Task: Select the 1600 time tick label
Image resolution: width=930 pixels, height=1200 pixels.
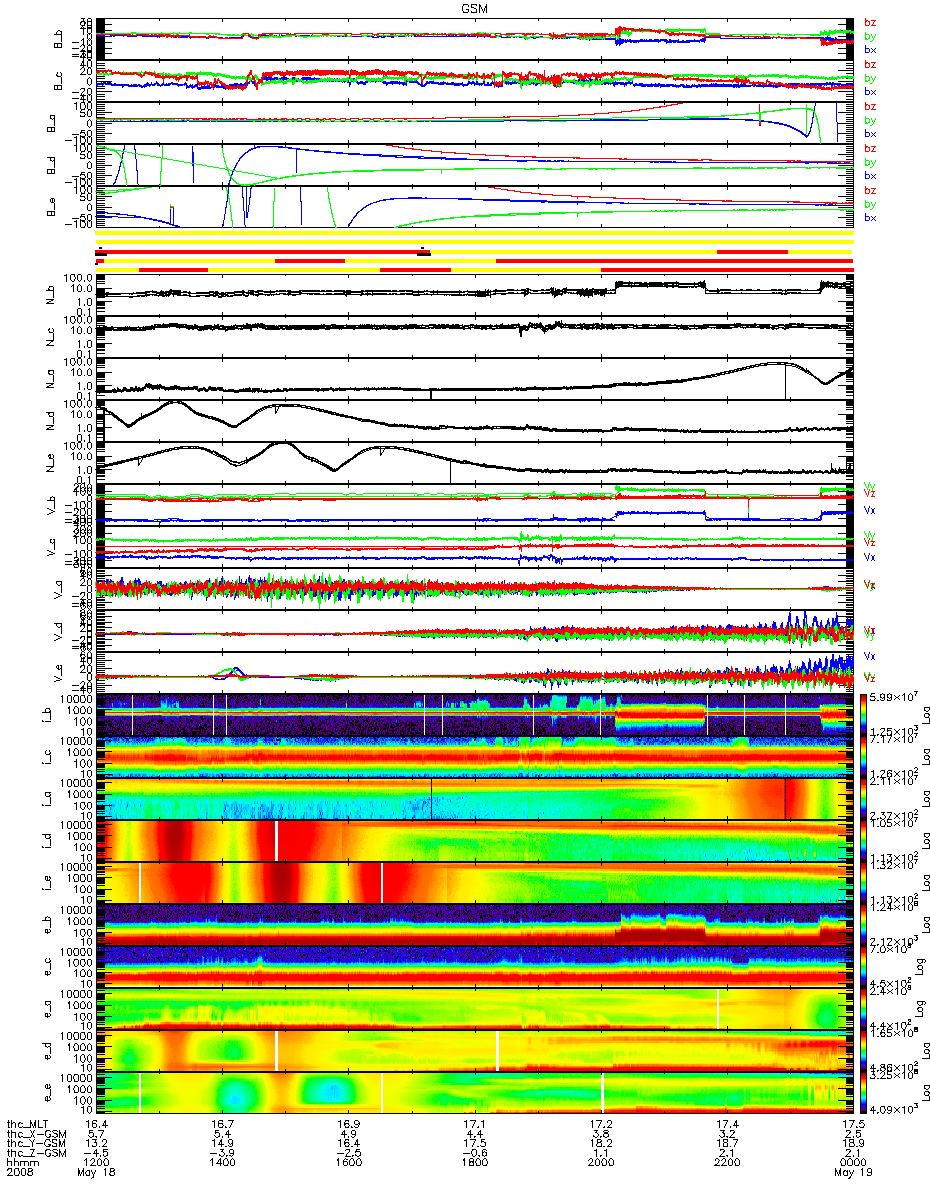Action: tap(349, 1162)
